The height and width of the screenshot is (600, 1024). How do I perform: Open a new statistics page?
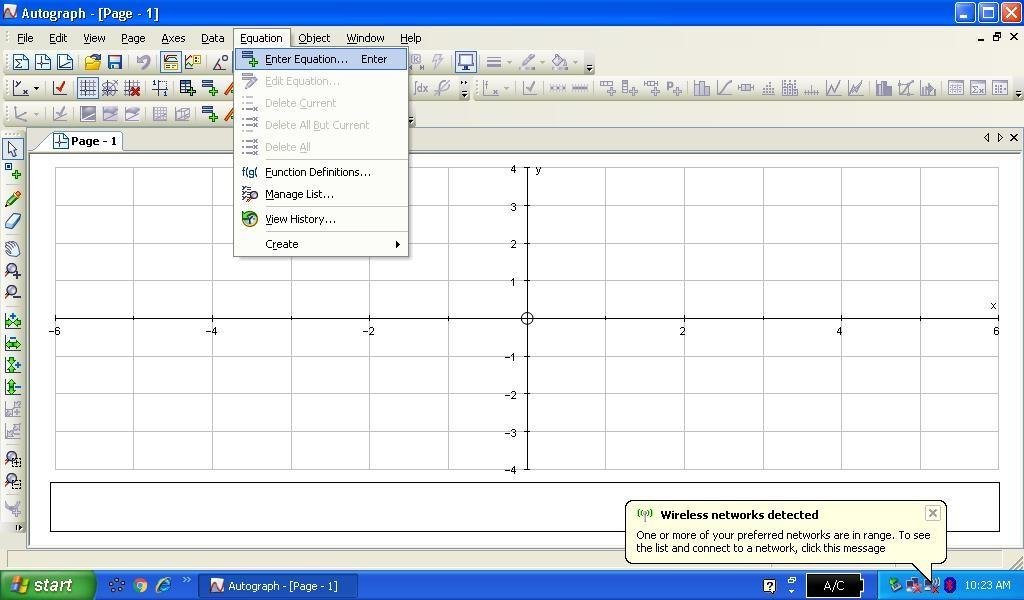click(x=21, y=62)
